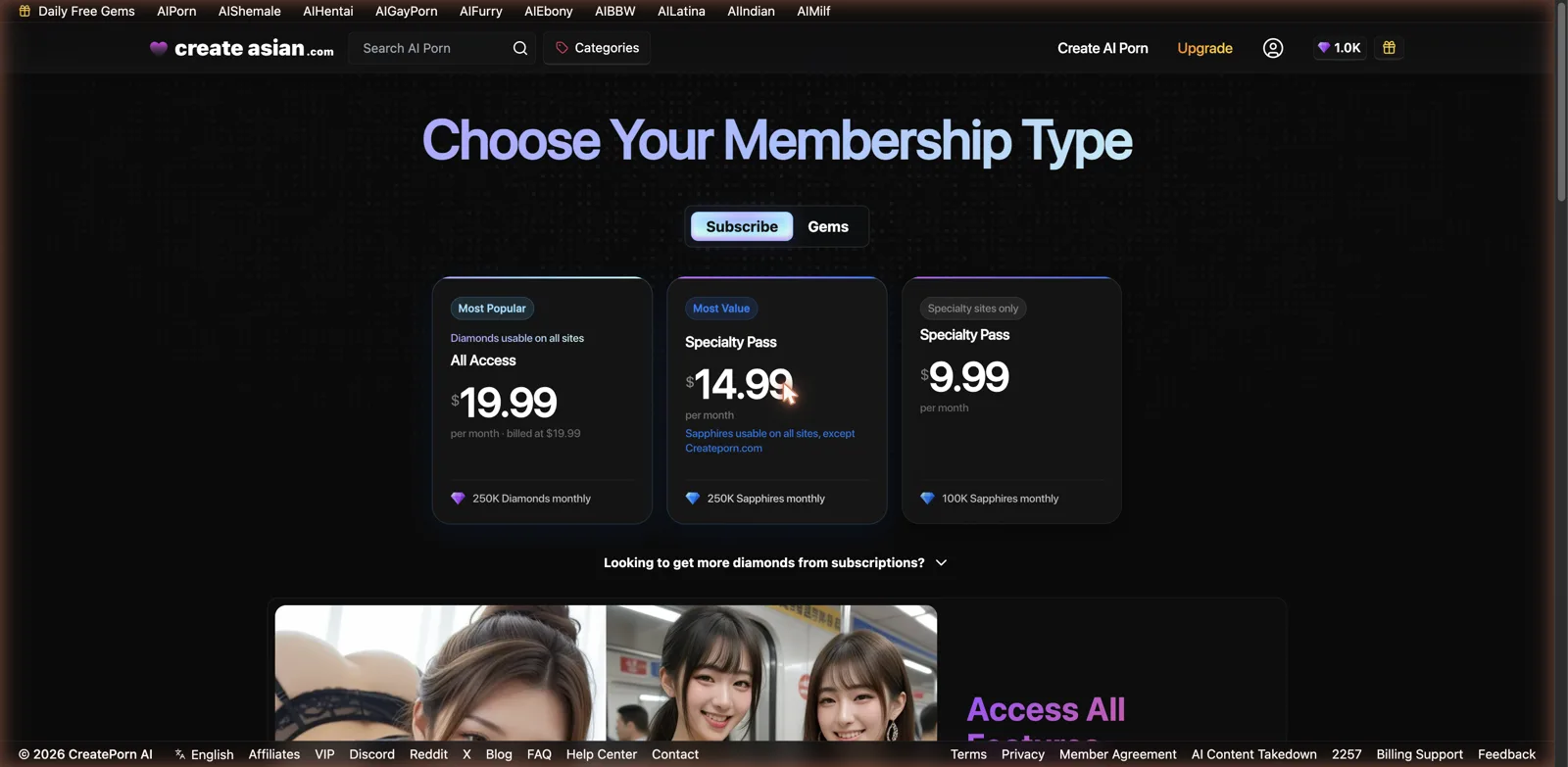The height and width of the screenshot is (767, 1568).
Task: Open the Privacy footer link
Action: tap(1023, 754)
